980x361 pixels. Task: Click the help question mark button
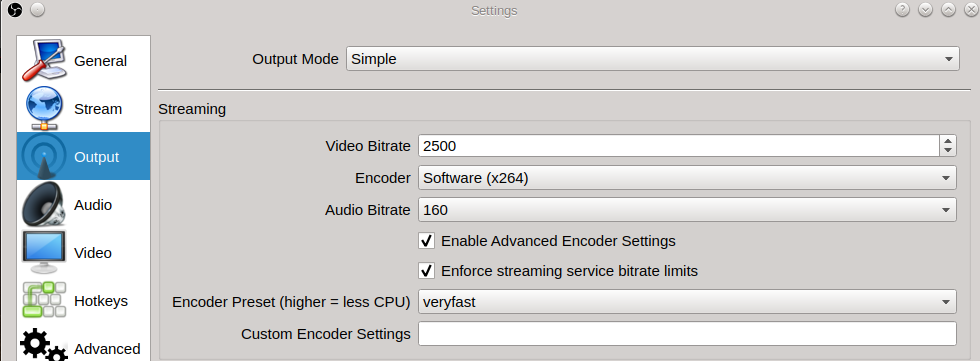pos(902,10)
